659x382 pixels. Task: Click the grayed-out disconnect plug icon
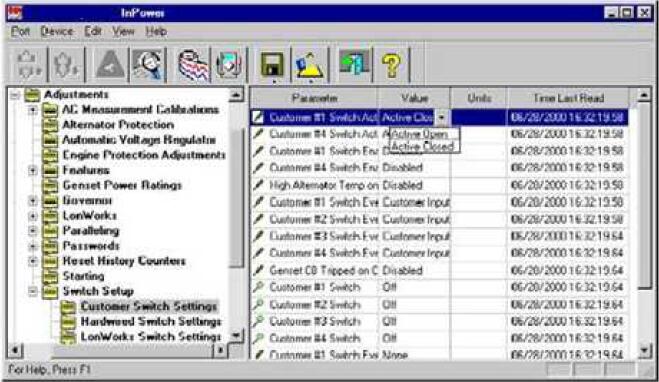pyautogui.click(x=66, y=65)
